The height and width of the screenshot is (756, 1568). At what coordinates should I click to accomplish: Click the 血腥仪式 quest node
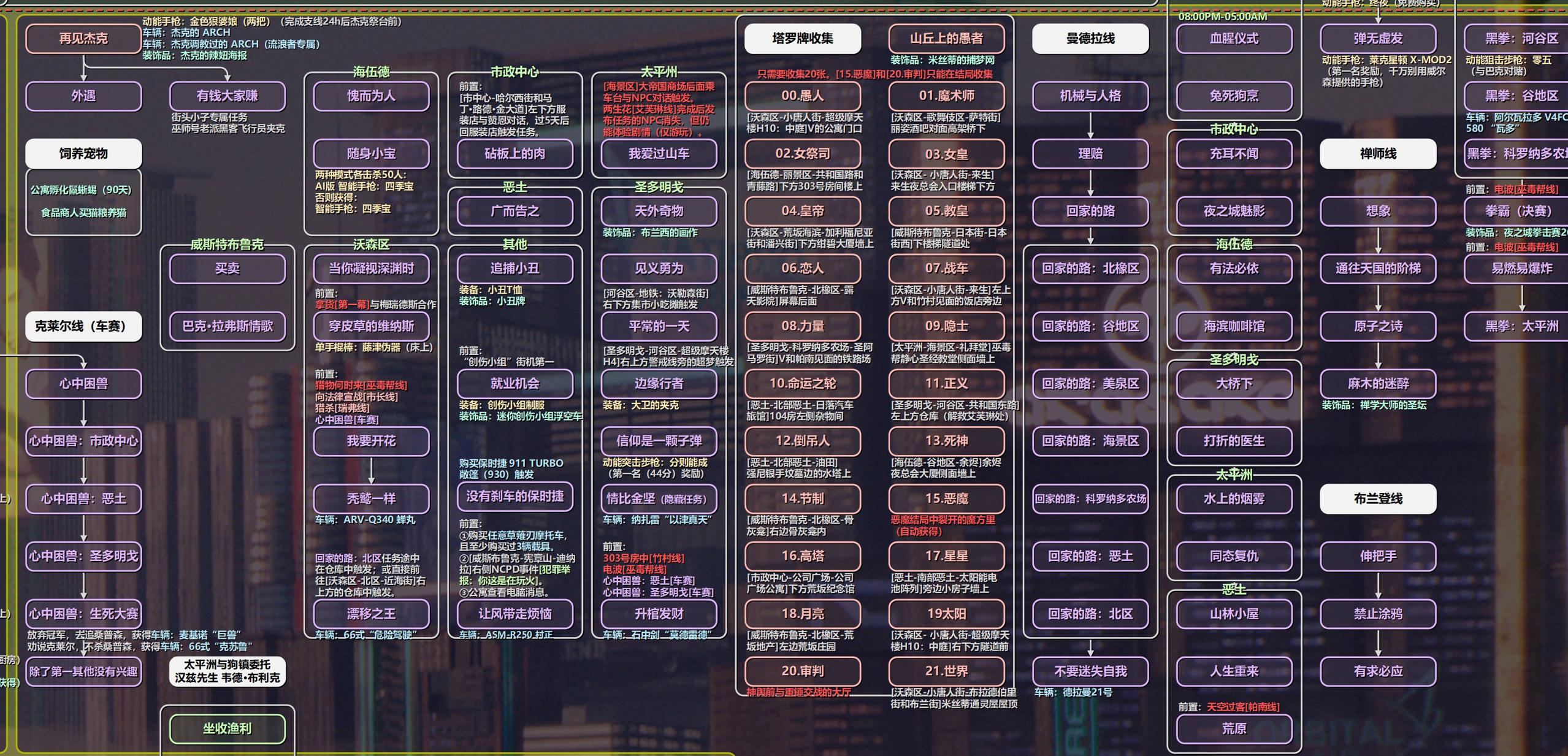(1234, 39)
